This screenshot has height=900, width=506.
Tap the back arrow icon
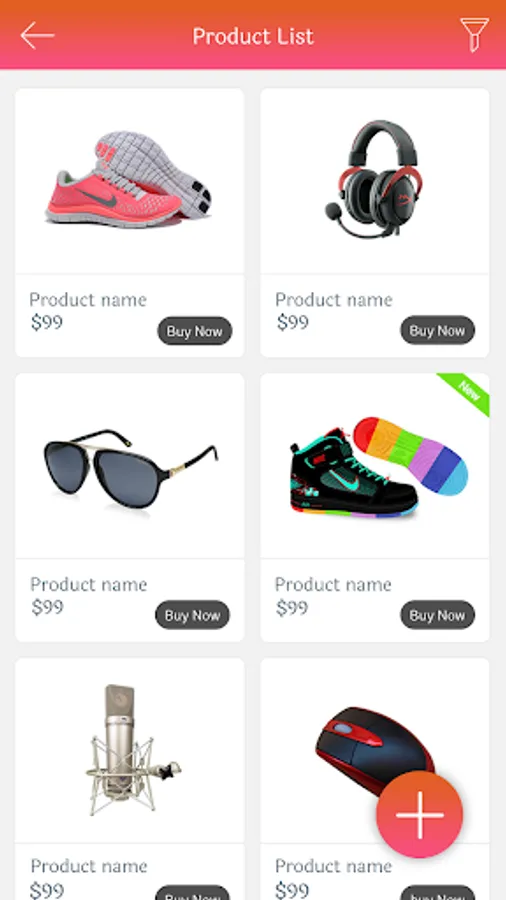[x=37, y=36]
